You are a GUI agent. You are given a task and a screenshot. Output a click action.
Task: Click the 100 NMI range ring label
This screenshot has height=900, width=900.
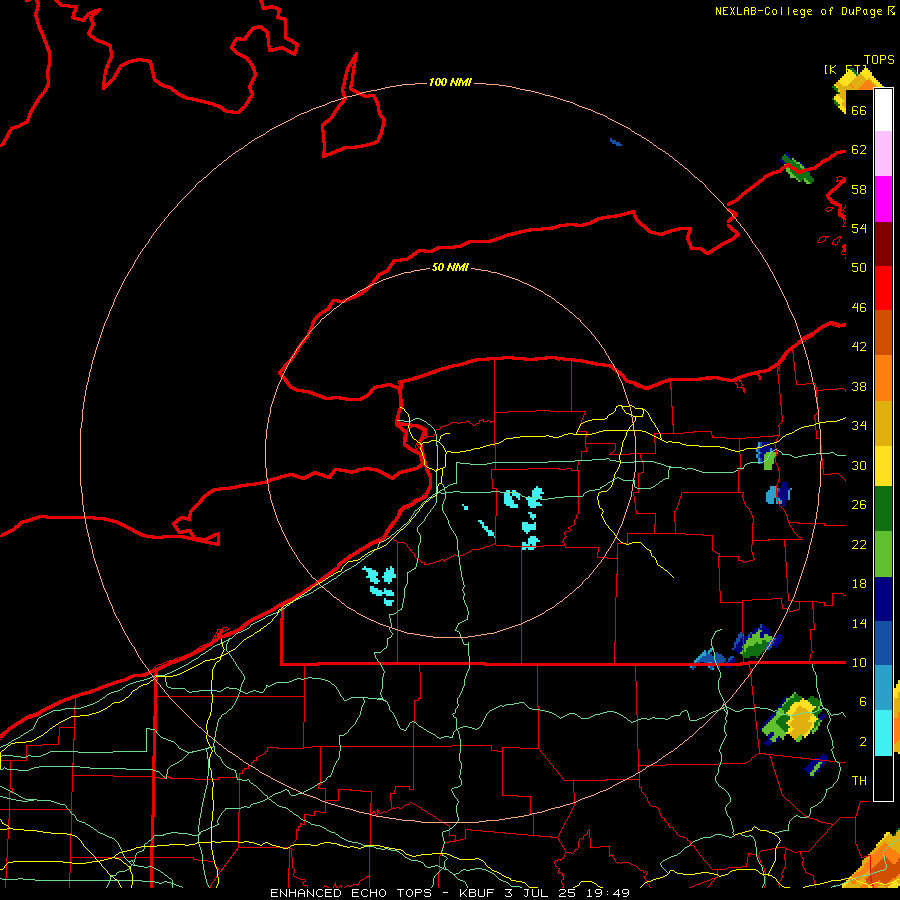(450, 82)
